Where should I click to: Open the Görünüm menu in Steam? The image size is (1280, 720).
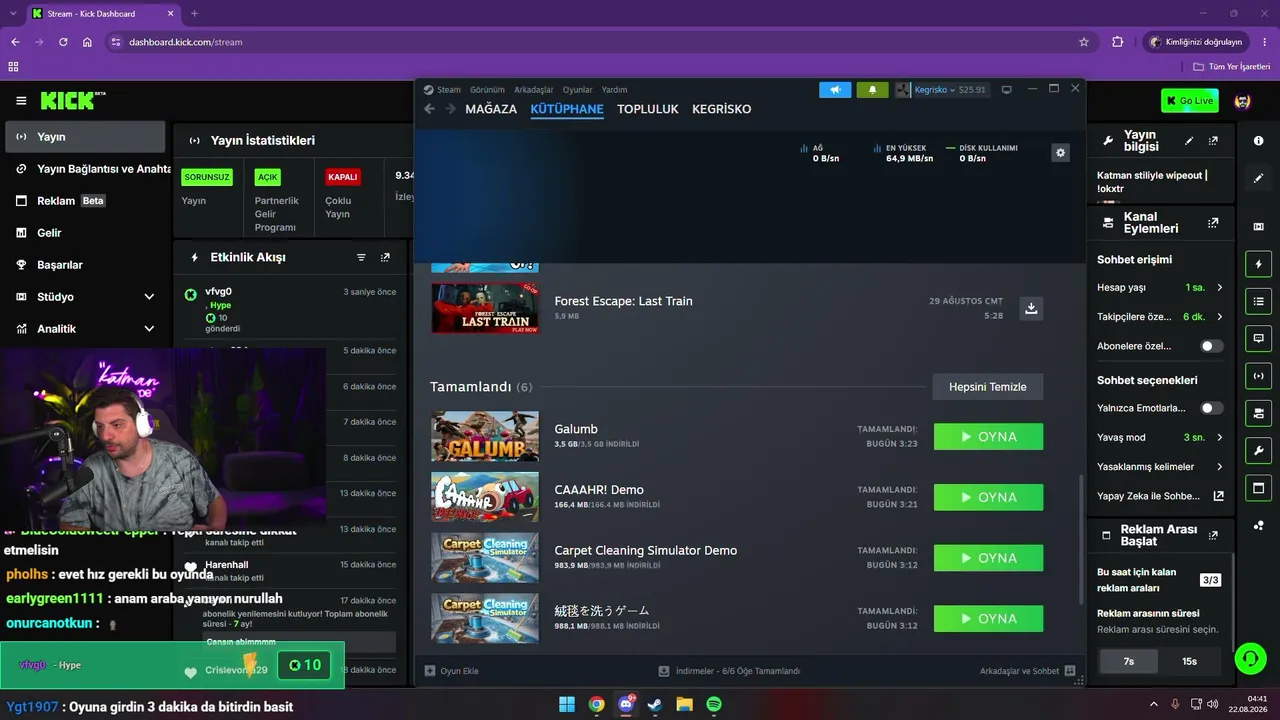coord(488,90)
